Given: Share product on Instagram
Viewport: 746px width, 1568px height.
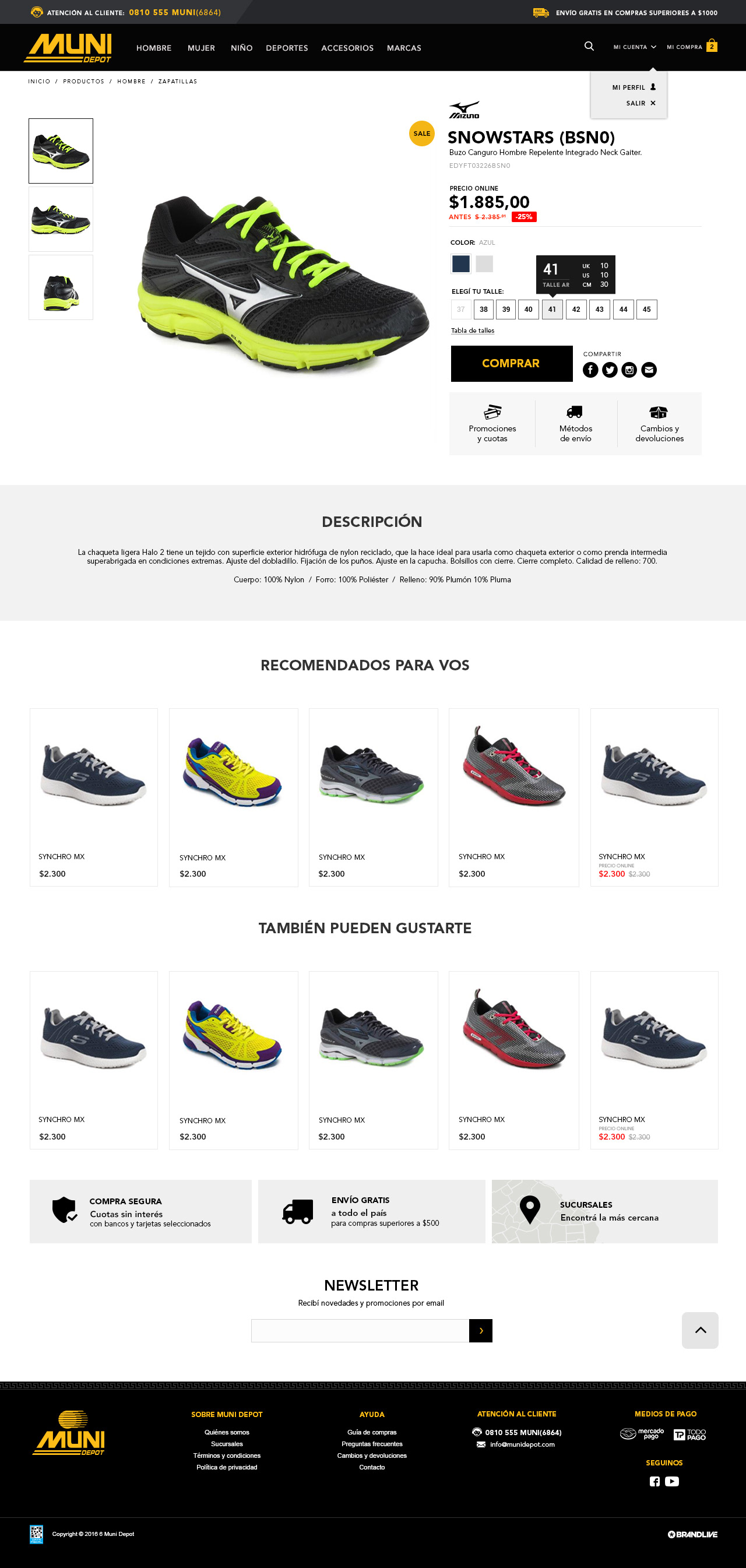Looking at the screenshot, I should click(x=629, y=370).
